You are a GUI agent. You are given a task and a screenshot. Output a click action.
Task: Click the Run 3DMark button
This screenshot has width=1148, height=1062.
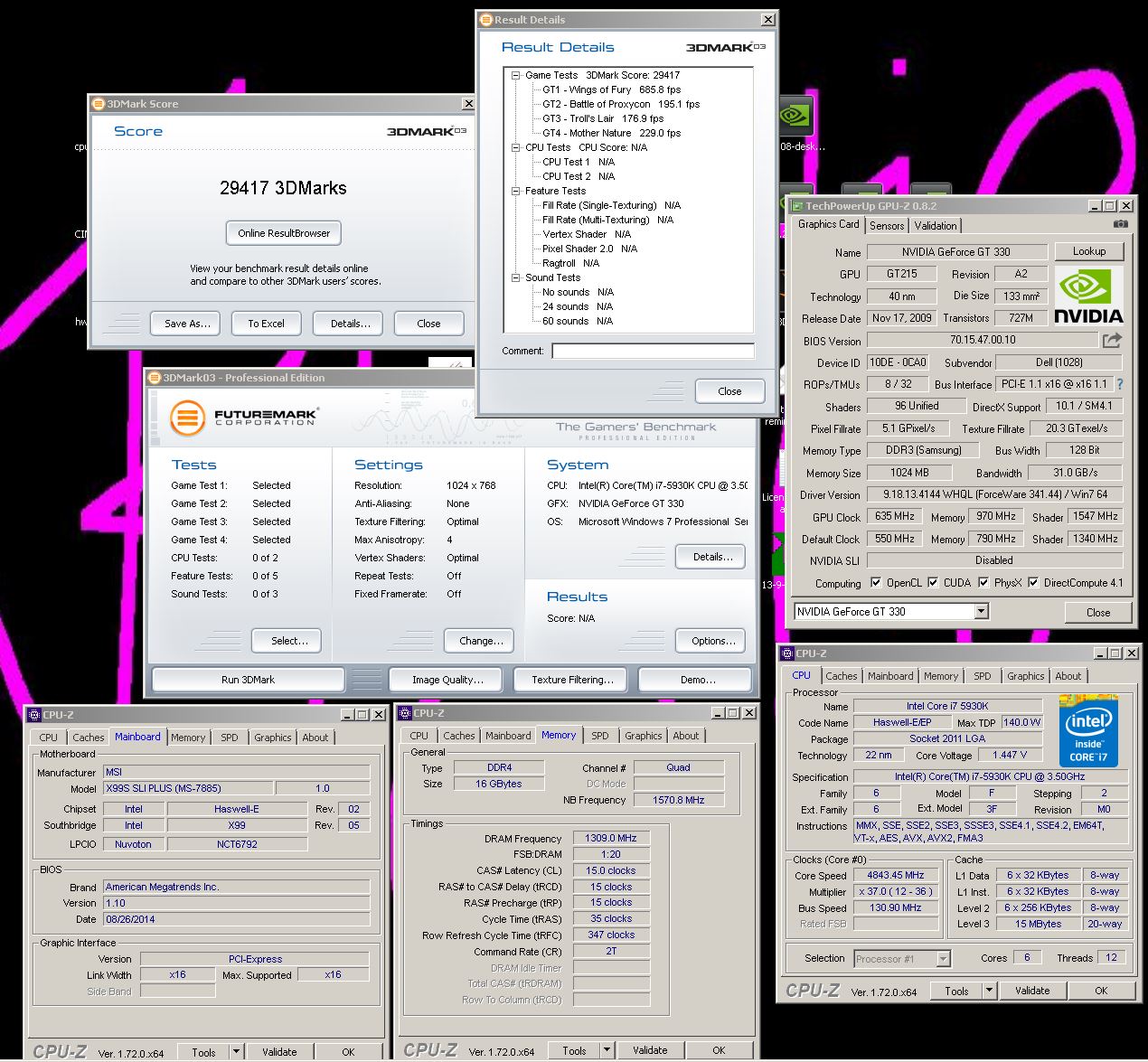click(x=248, y=680)
